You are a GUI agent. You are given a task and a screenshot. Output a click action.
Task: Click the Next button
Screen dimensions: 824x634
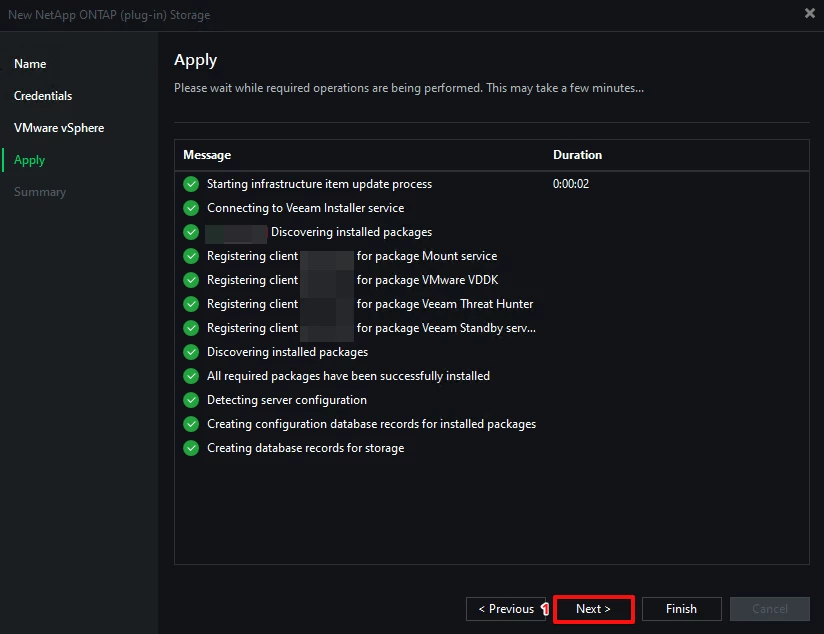[593, 609]
